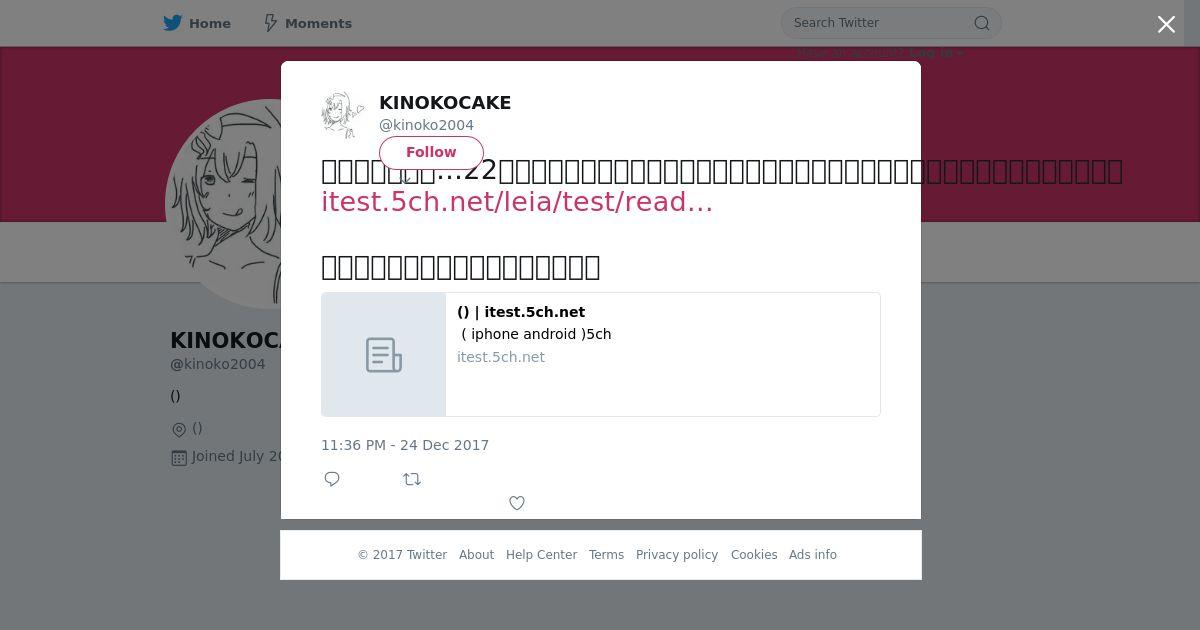
Task: Follow KINOKOCAKE
Action: tap(431, 152)
